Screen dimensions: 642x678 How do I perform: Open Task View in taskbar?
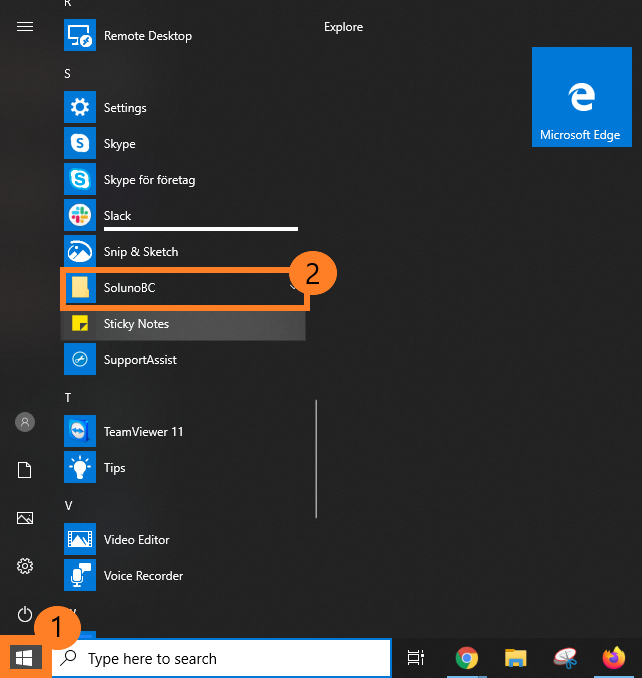pos(415,658)
